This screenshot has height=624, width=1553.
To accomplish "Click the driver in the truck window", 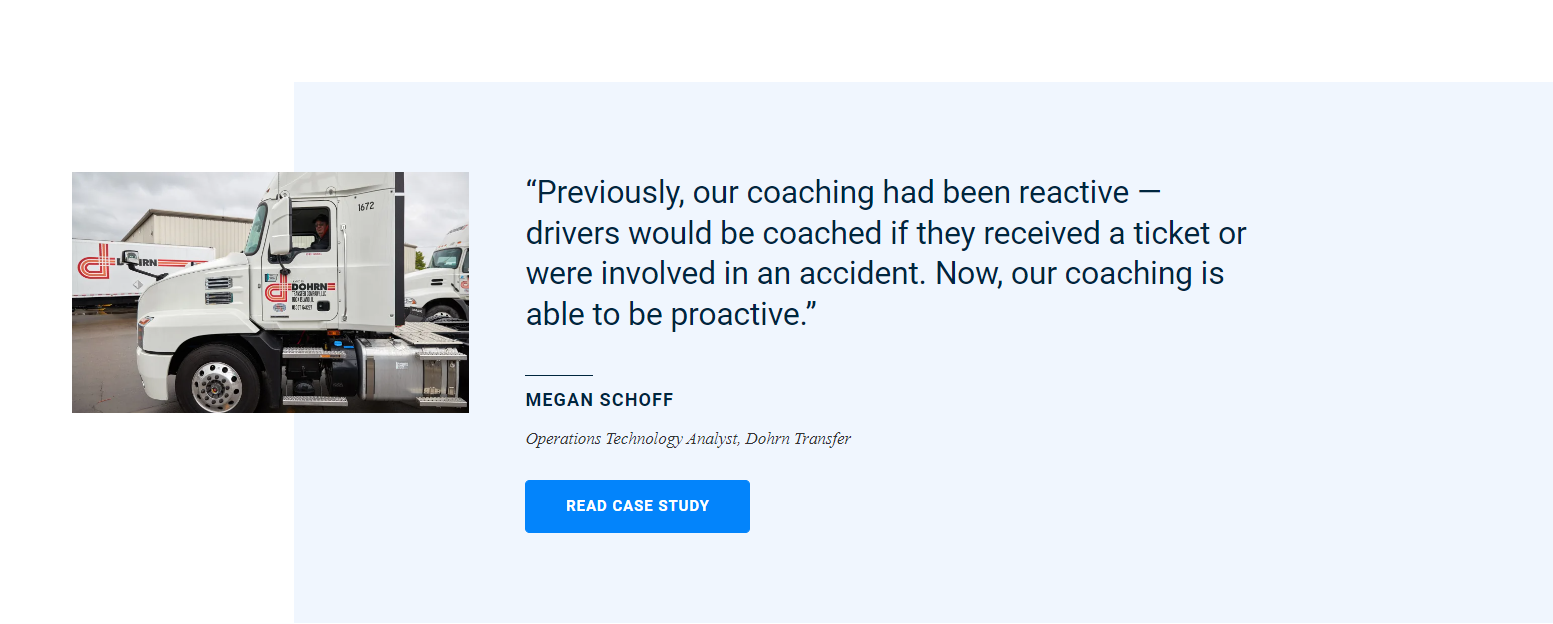I will [x=320, y=231].
